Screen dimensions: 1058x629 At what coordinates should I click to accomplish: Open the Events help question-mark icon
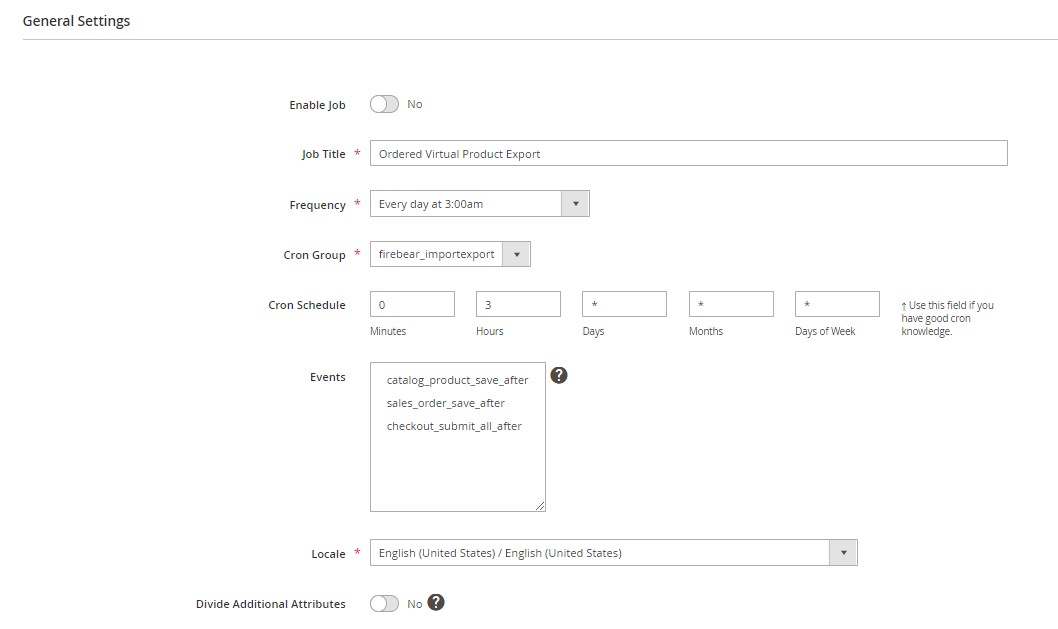click(559, 375)
